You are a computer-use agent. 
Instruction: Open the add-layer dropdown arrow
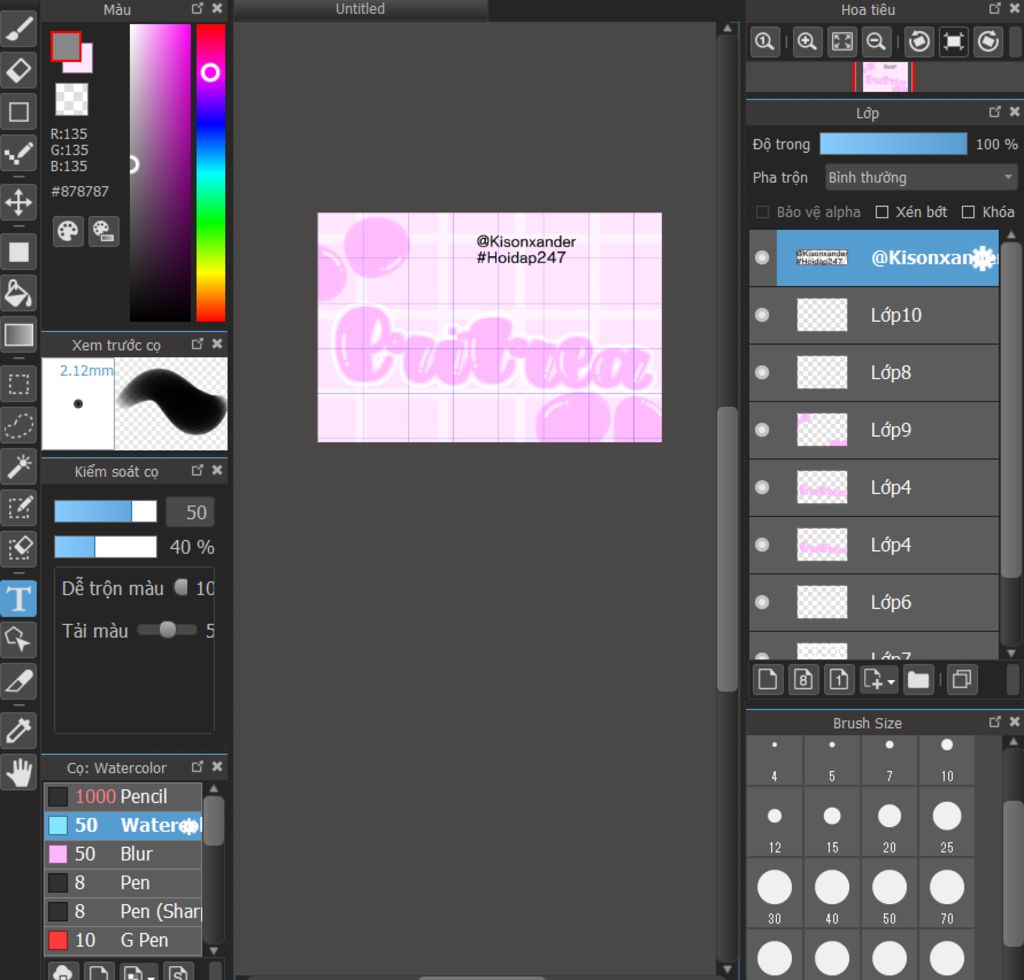click(891, 682)
